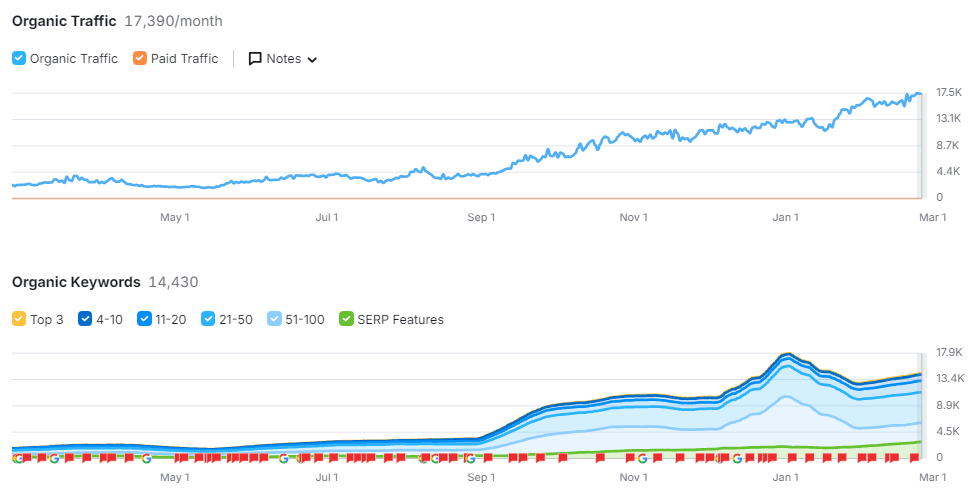This screenshot has width=978, height=499.
Task: Click Google update icon just before May 1
Action: tap(147, 458)
